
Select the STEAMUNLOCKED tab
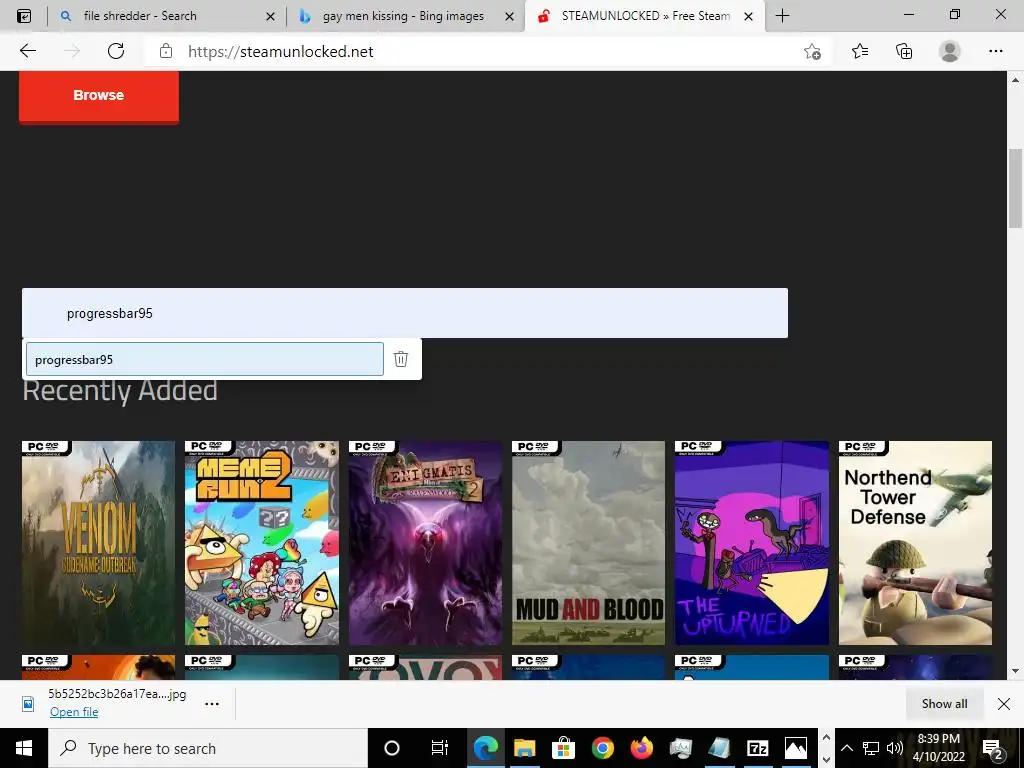coord(645,16)
